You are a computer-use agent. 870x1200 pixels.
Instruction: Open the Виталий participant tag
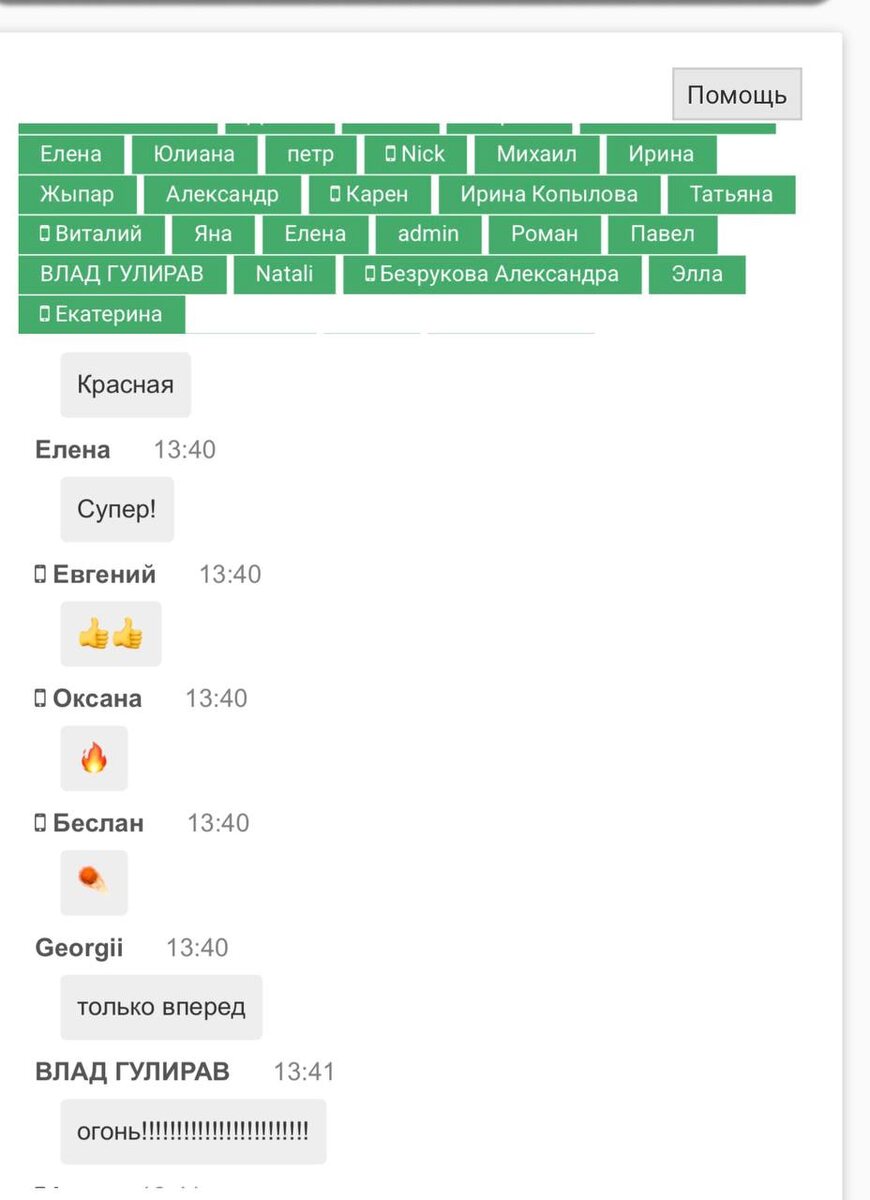[90, 234]
